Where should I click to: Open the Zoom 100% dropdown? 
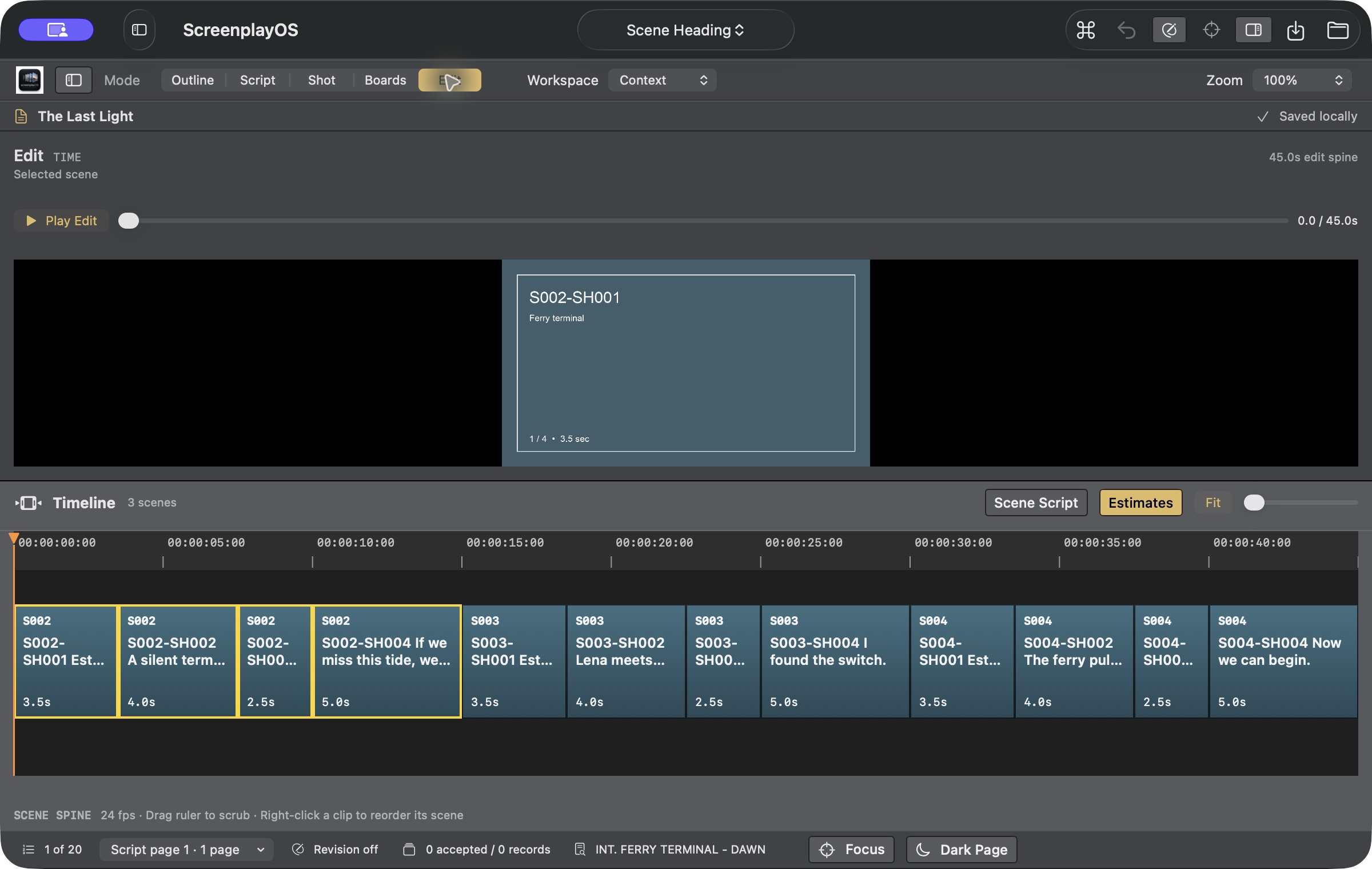pos(1302,80)
